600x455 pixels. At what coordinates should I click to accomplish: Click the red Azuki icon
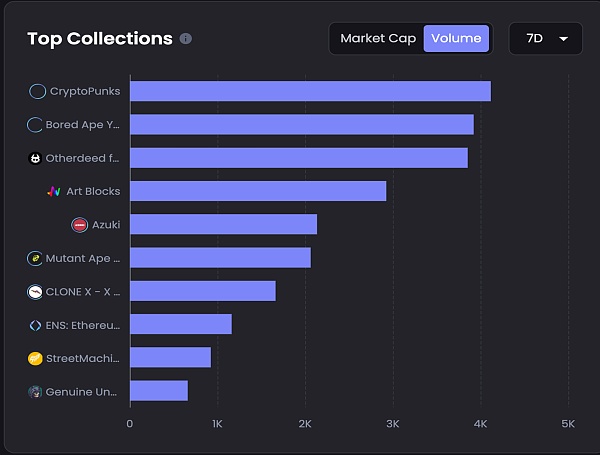(80, 225)
